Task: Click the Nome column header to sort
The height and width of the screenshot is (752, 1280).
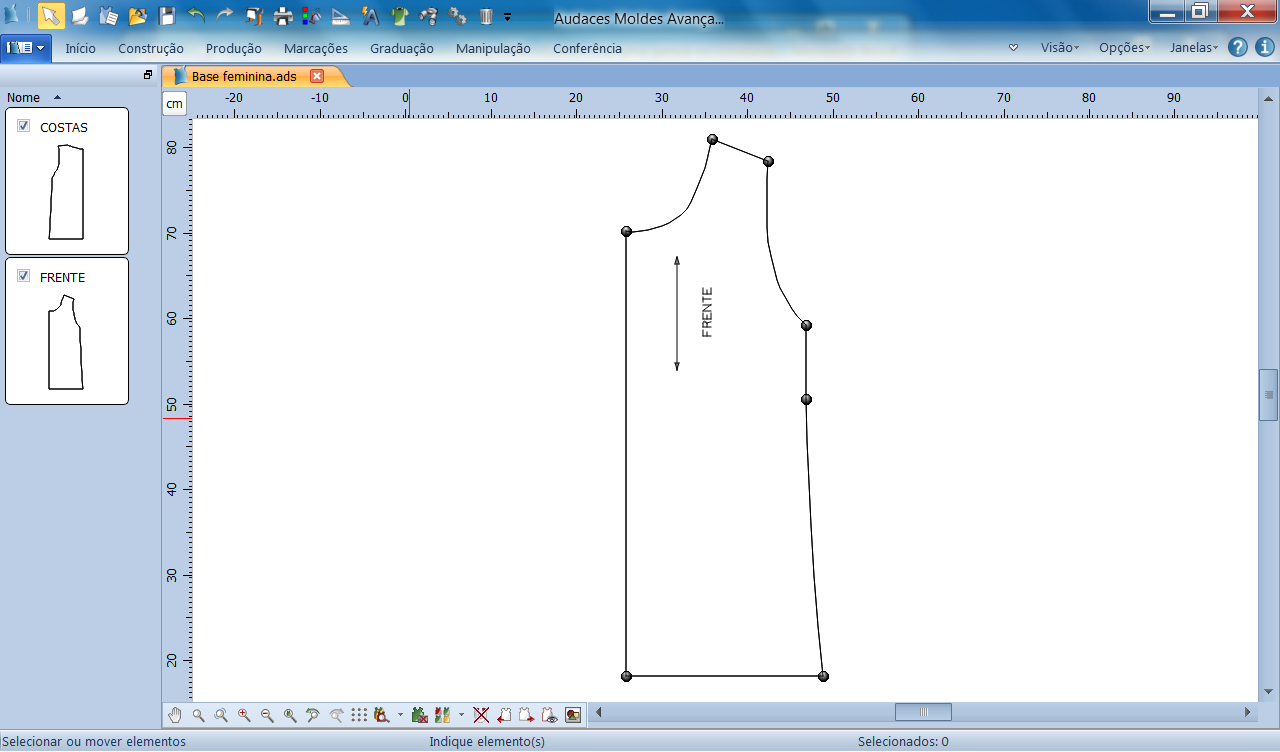Action: 24,98
